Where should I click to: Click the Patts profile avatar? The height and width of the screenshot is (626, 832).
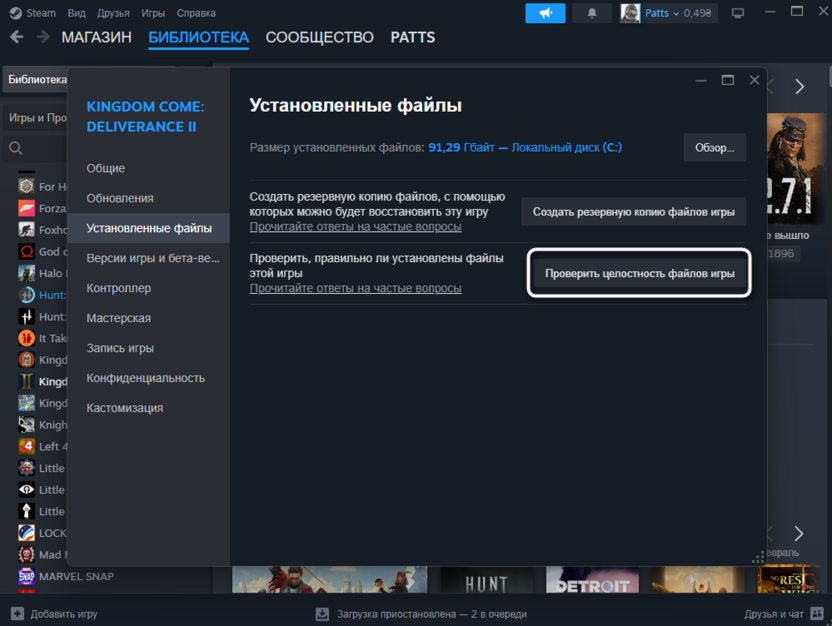(x=630, y=13)
